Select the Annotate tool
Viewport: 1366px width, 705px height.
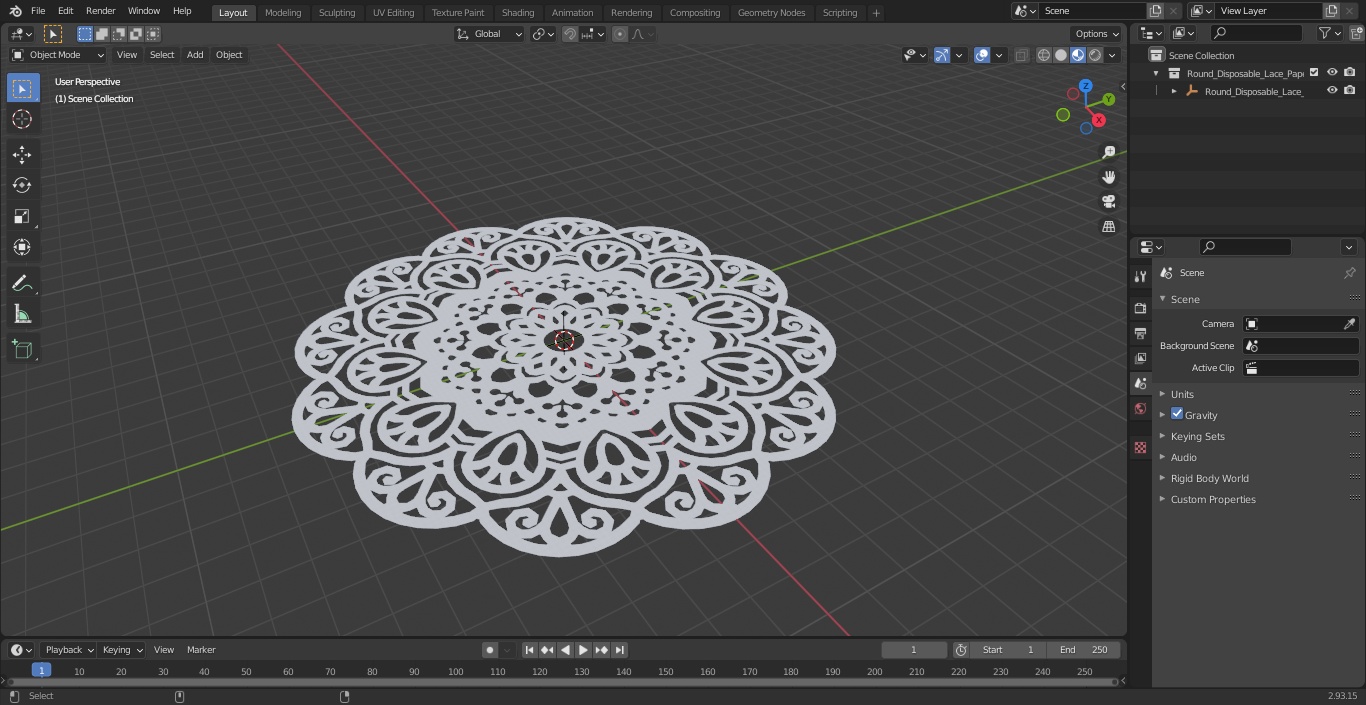click(22, 284)
